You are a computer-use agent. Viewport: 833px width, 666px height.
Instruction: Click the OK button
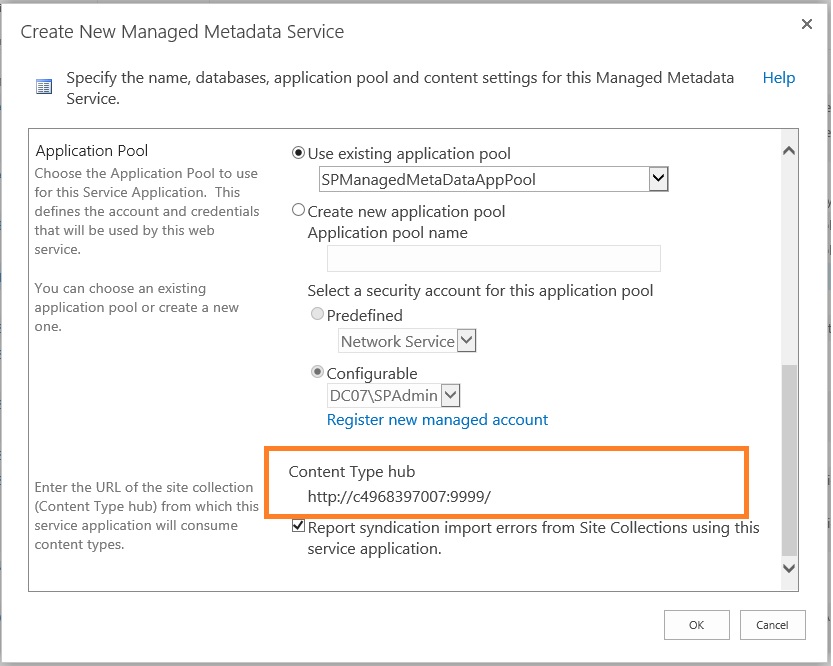pos(697,624)
